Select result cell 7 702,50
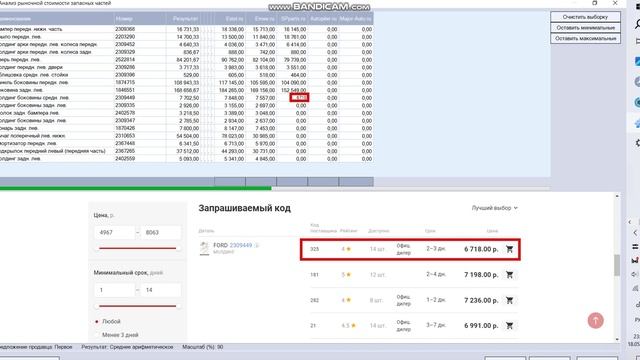 click(183, 98)
